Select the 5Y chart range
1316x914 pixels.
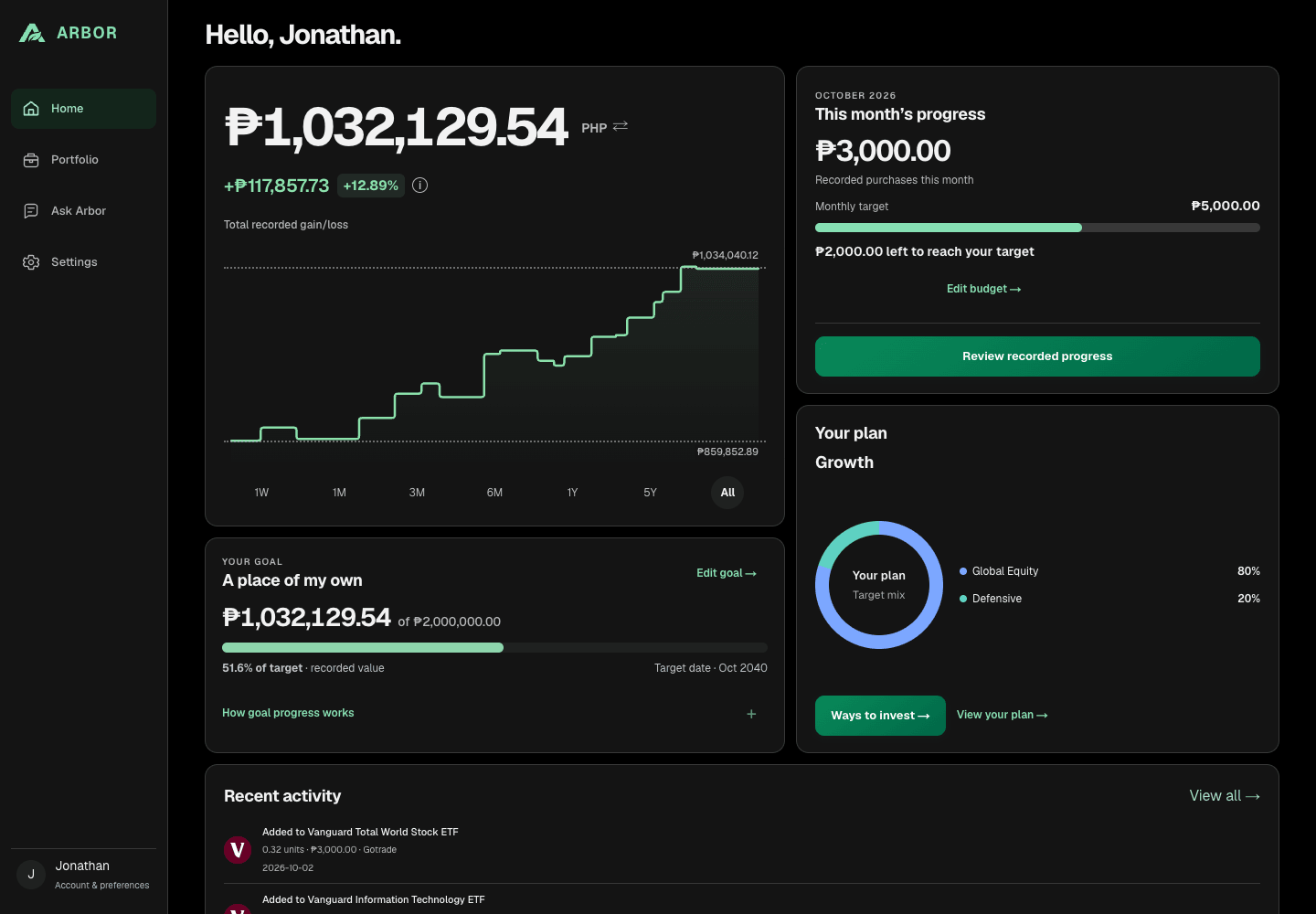(x=650, y=493)
